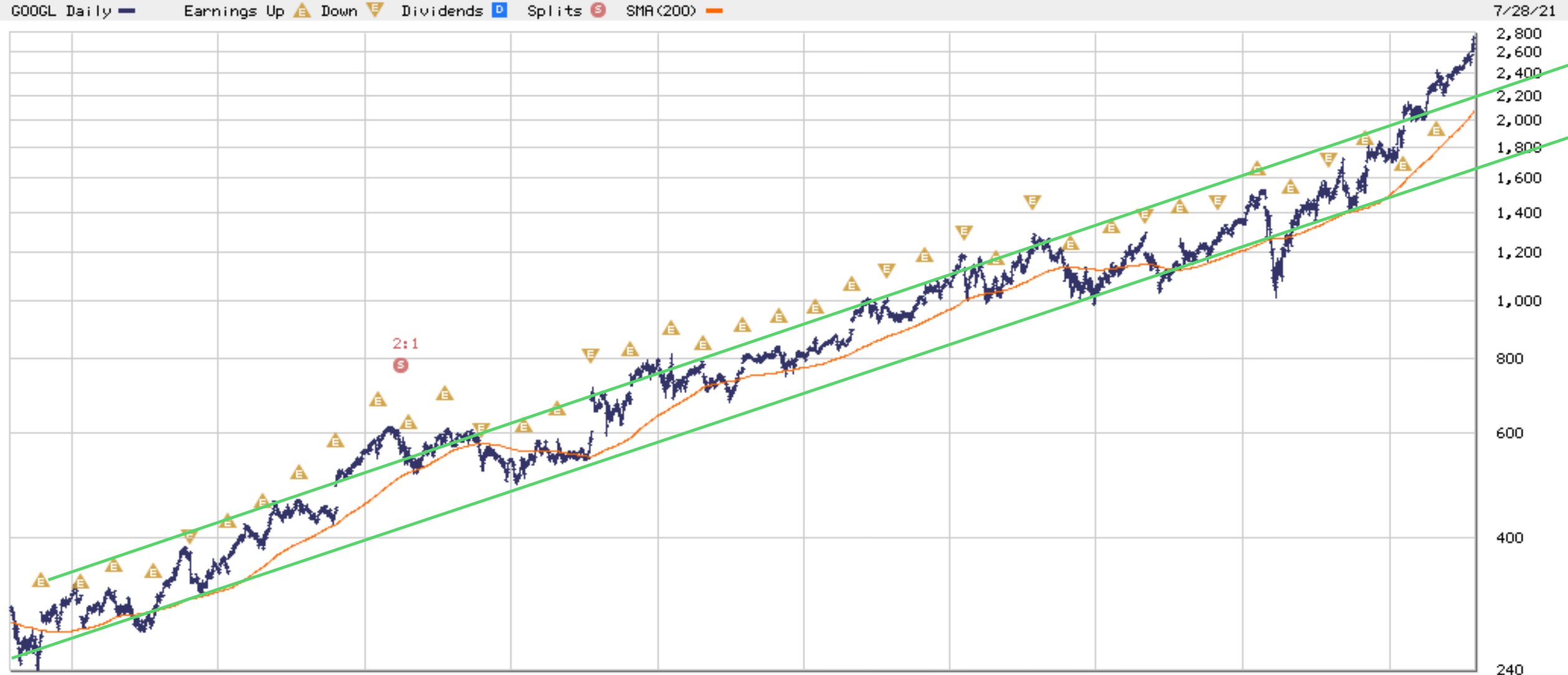Click the SMA(200) legend text
This screenshot has width=1568, height=675.
pyautogui.click(x=661, y=11)
